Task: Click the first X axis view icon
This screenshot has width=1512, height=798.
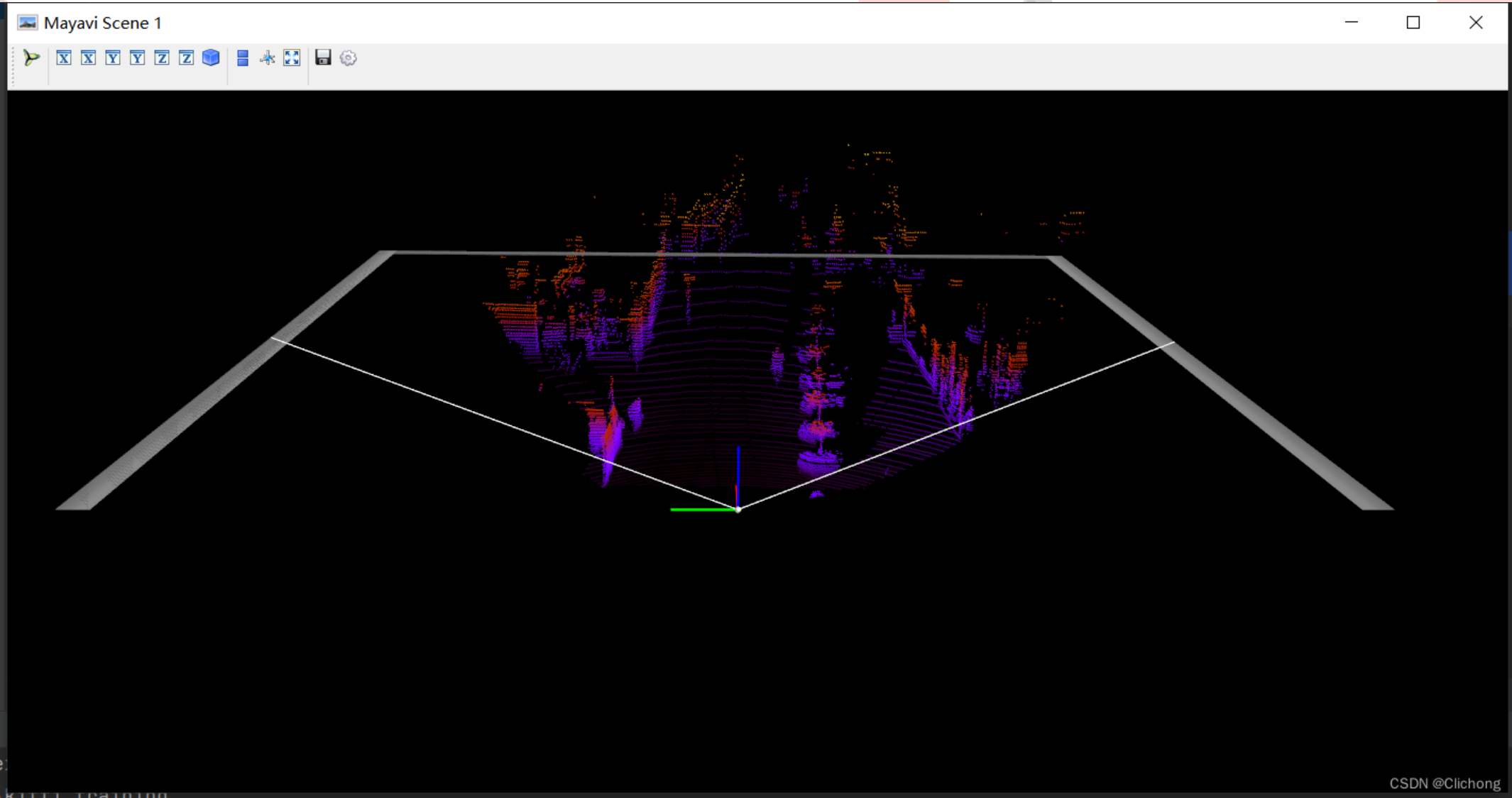Action: pyautogui.click(x=64, y=58)
